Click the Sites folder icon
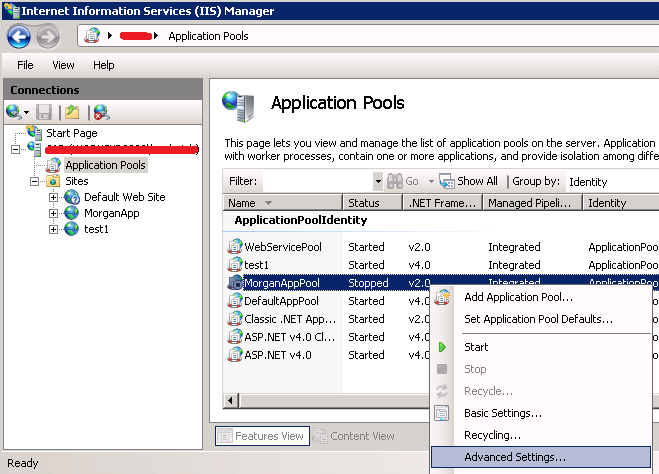Screen dimensions: 659x474 tap(53, 181)
